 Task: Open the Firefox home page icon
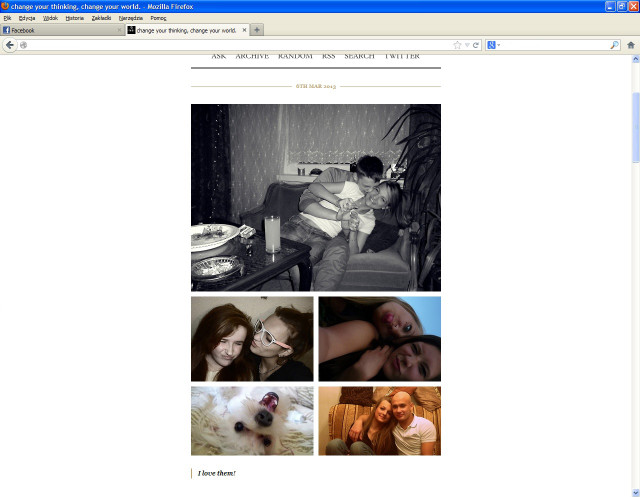[631, 45]
